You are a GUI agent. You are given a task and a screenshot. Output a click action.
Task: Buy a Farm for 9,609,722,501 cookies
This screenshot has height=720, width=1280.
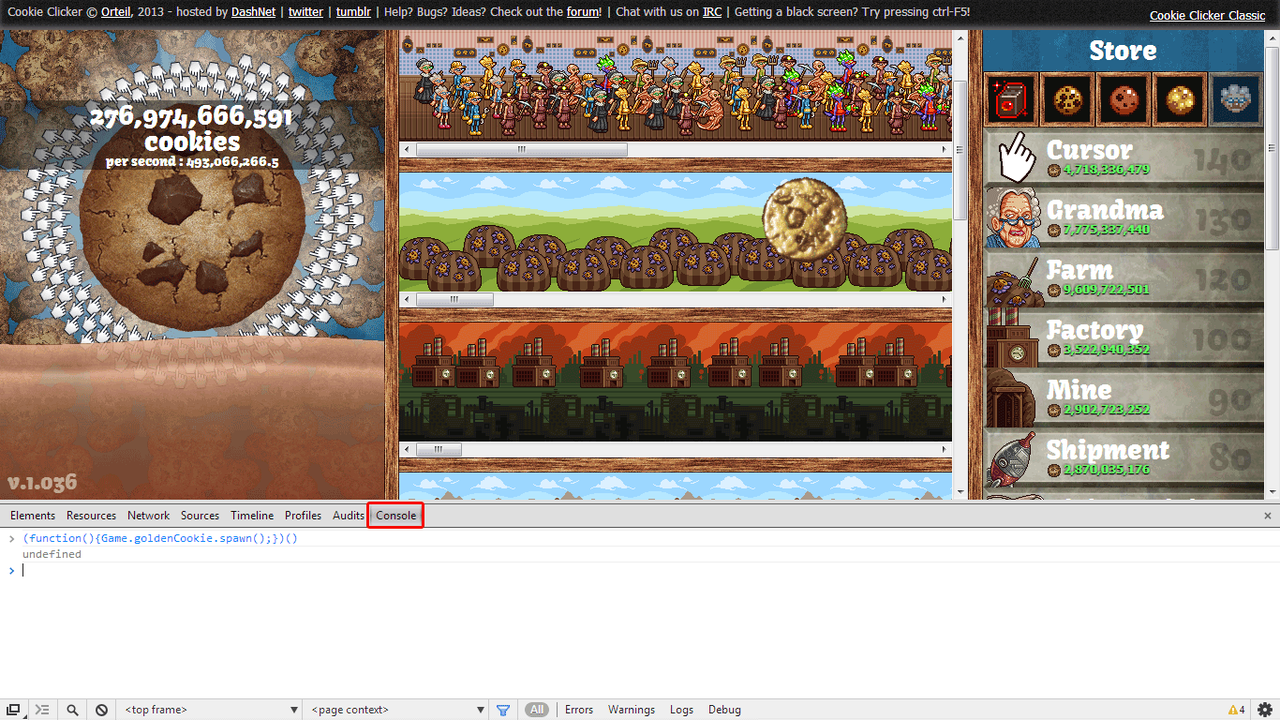[x=1125, y=278]
